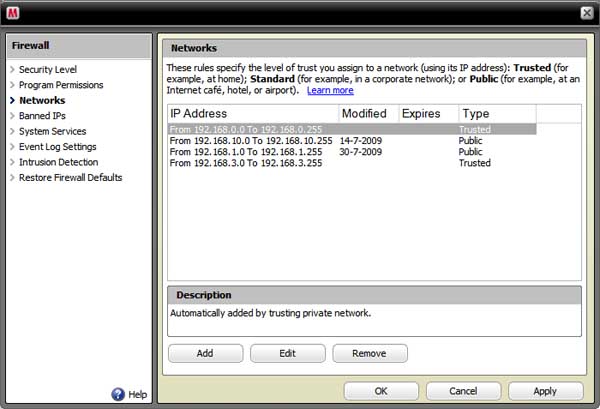The height and width of the screenshot is (409, 600).
Task: Open System Services in sidebar
Action: point(52,131)
